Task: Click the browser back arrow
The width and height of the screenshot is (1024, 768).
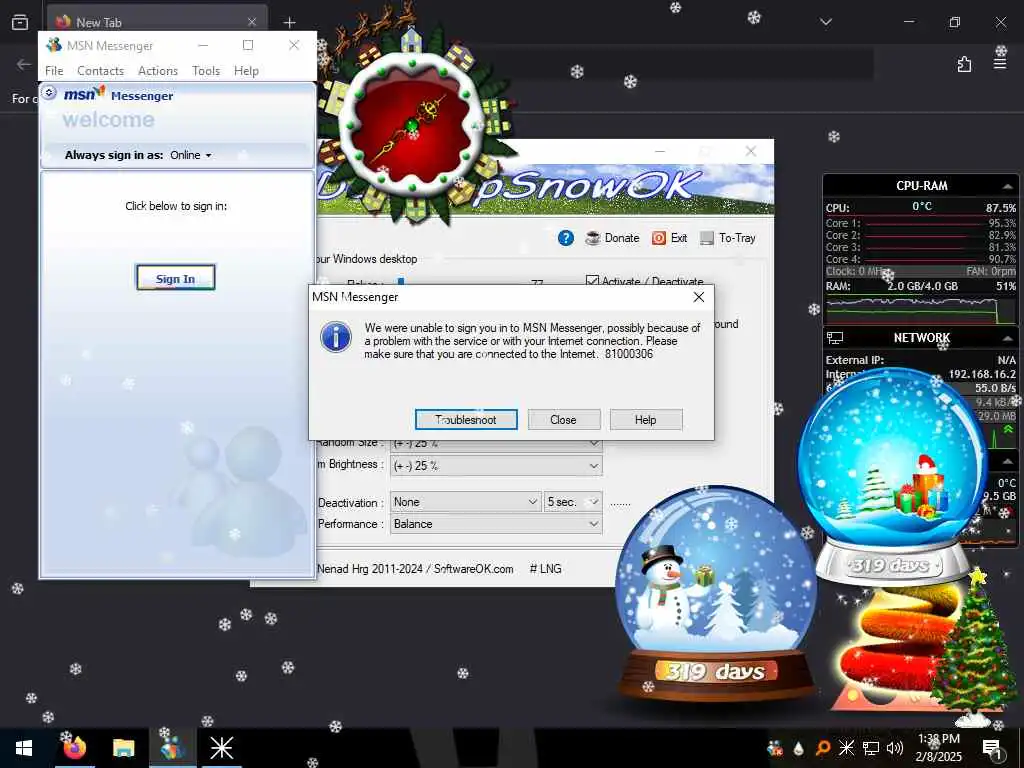Action: pyautogui.click(x=24, y=64)
